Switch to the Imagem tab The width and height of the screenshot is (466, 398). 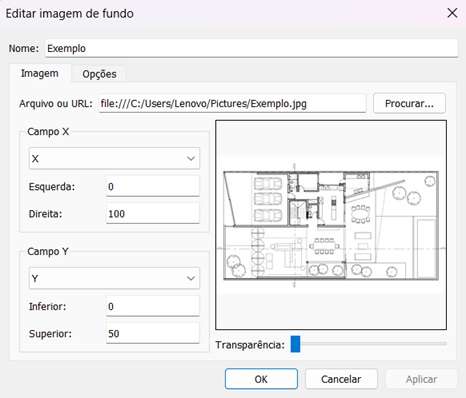point(40,73)
